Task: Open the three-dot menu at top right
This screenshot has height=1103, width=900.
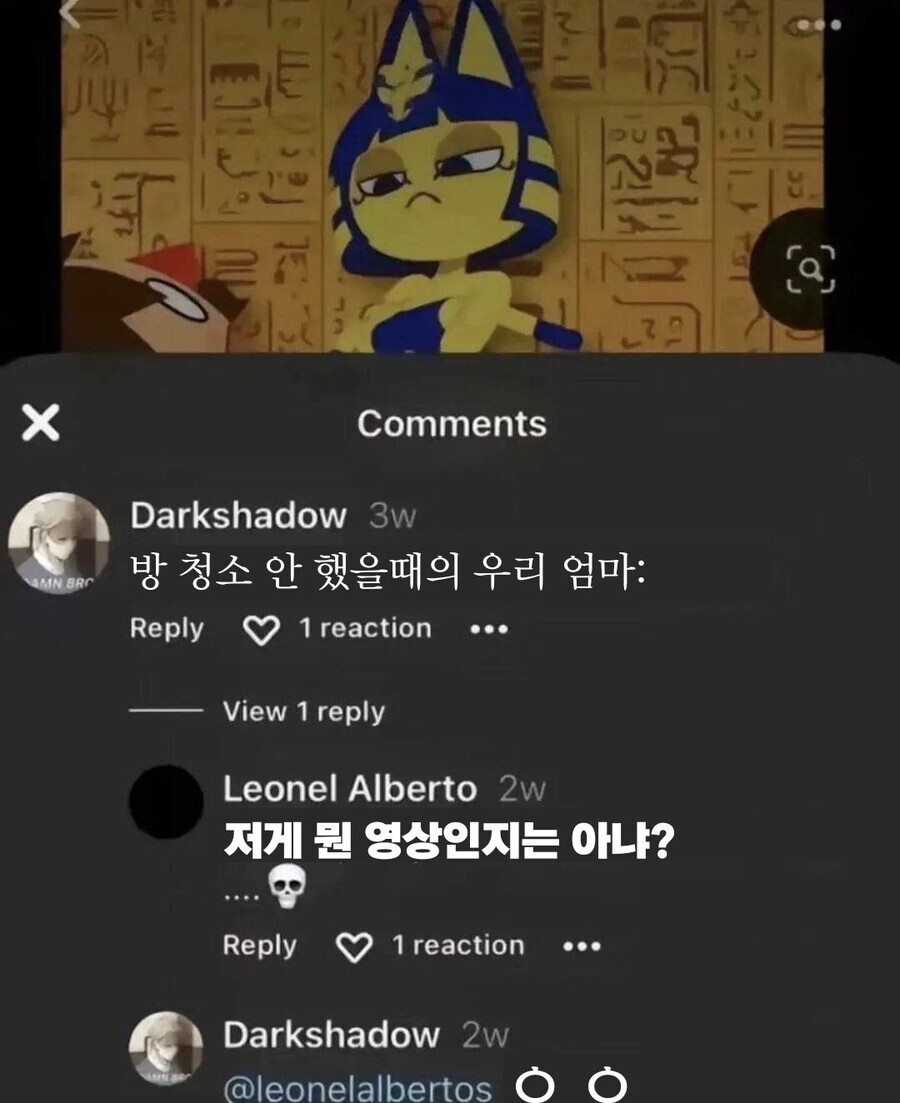Action: pos(818,25)
